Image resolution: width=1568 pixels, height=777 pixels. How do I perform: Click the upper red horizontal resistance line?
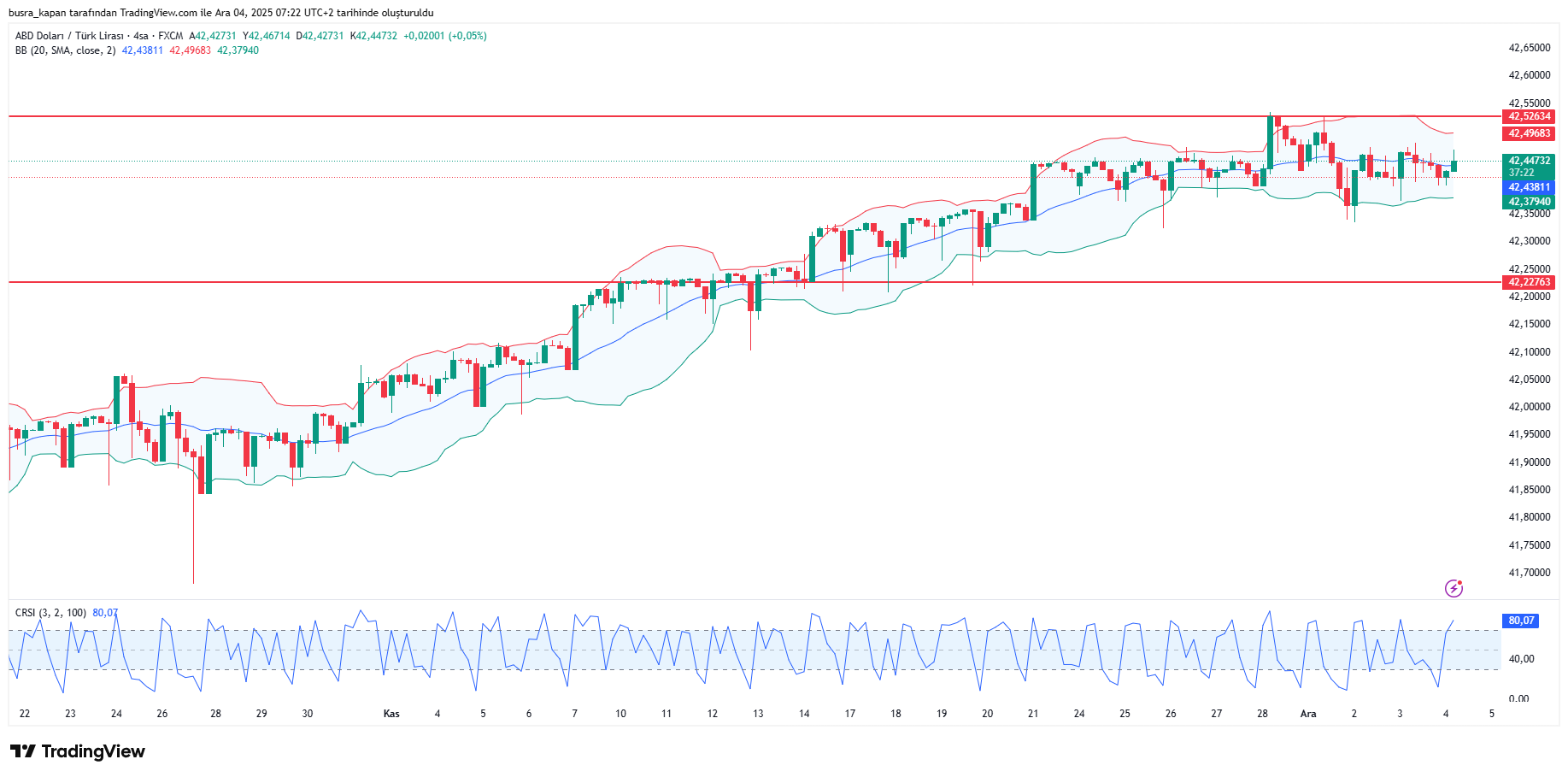pos(598,115)
